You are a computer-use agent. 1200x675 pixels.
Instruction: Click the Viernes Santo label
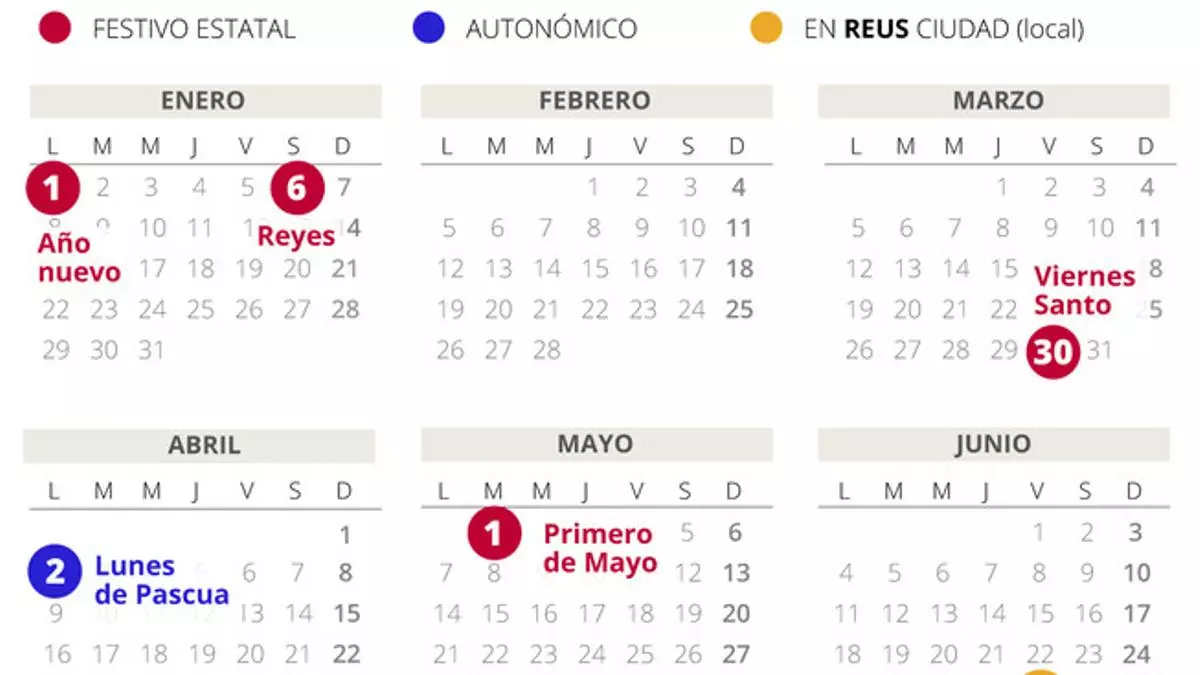(x=1085, y=290)
